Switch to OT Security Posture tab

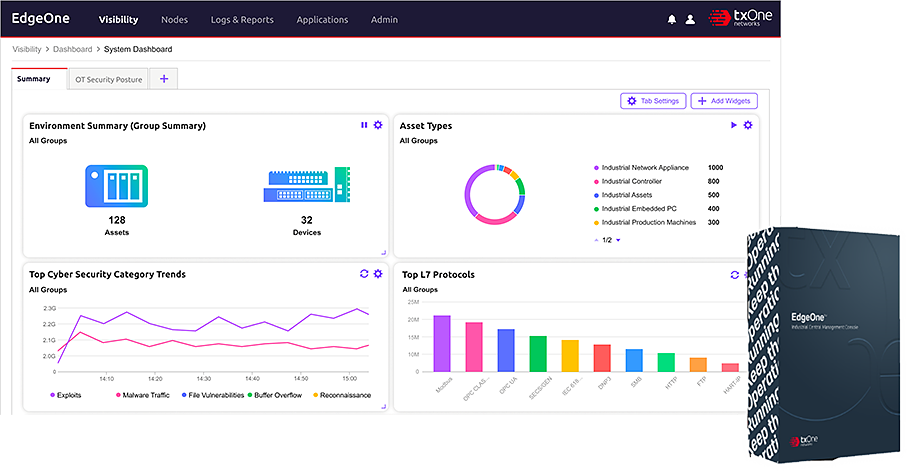(x=108, y=79)
